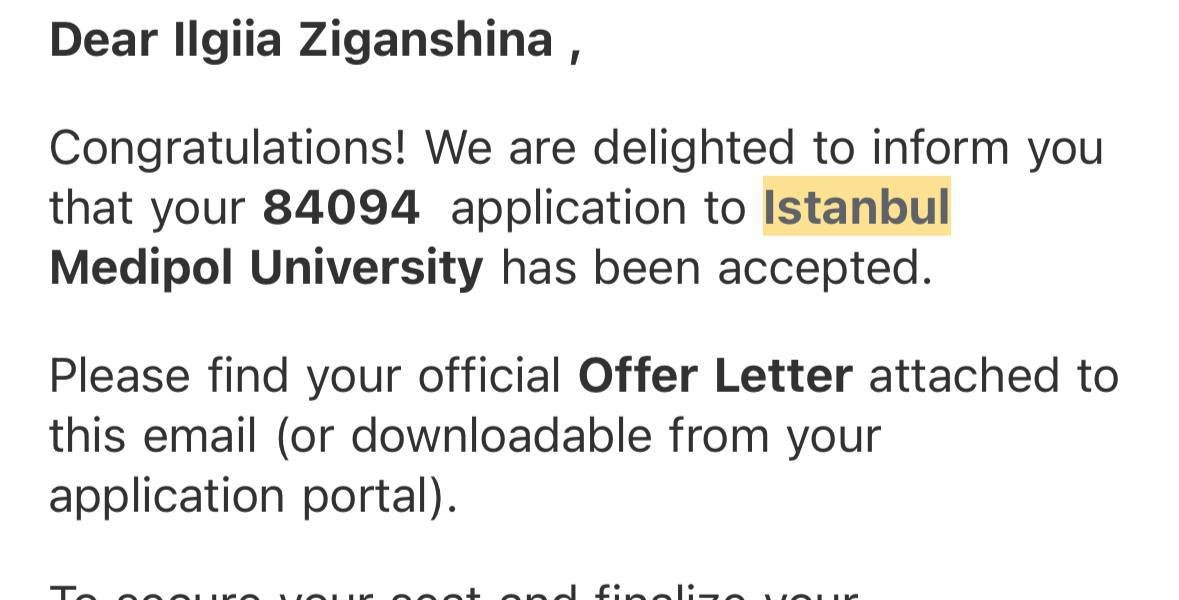Screen dimensions: 1179x600
Task: Click the highlighted word Istanbul
Action: (856, 208)
